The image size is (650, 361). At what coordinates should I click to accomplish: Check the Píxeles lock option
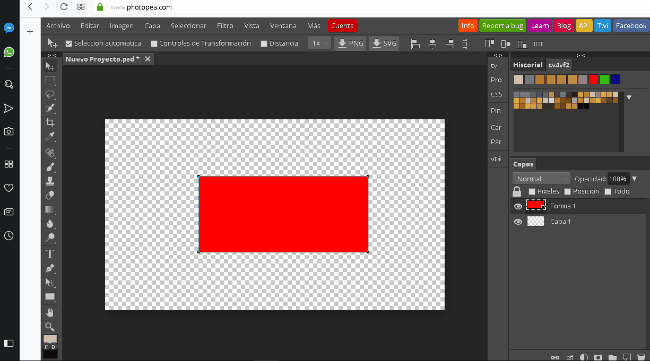[532, 191]
